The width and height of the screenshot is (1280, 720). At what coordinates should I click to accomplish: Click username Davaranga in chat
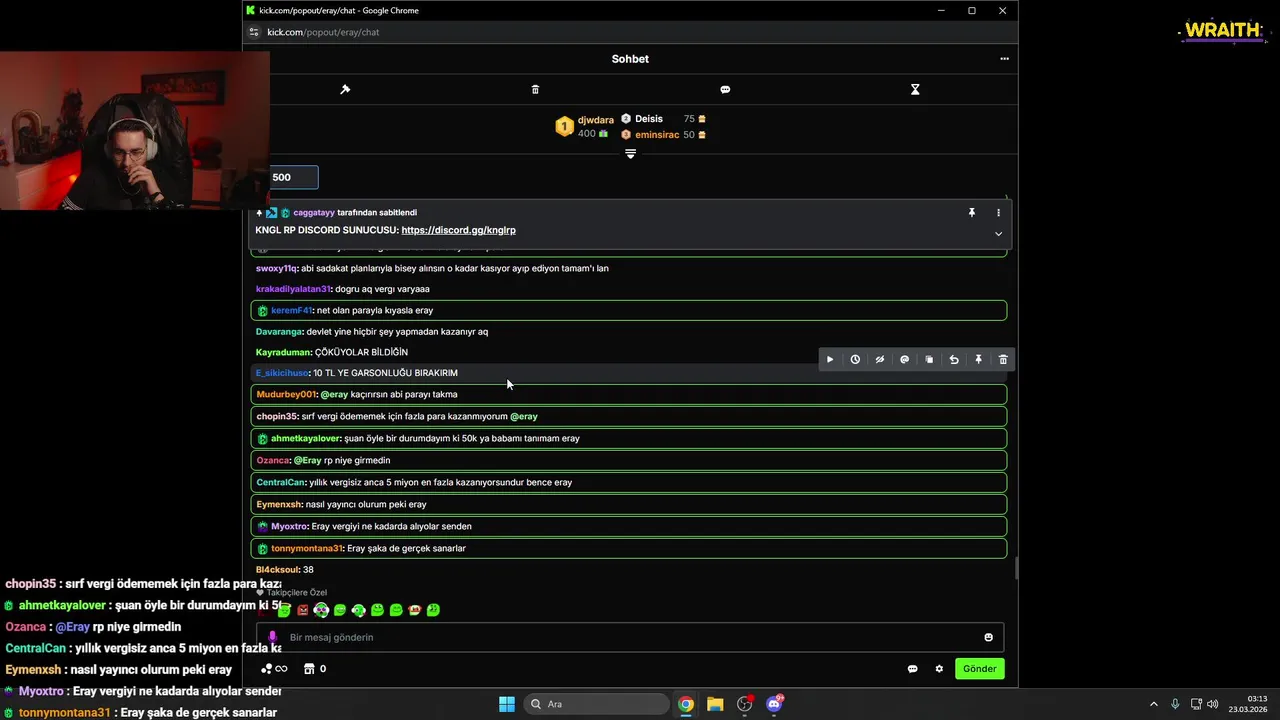279,331
